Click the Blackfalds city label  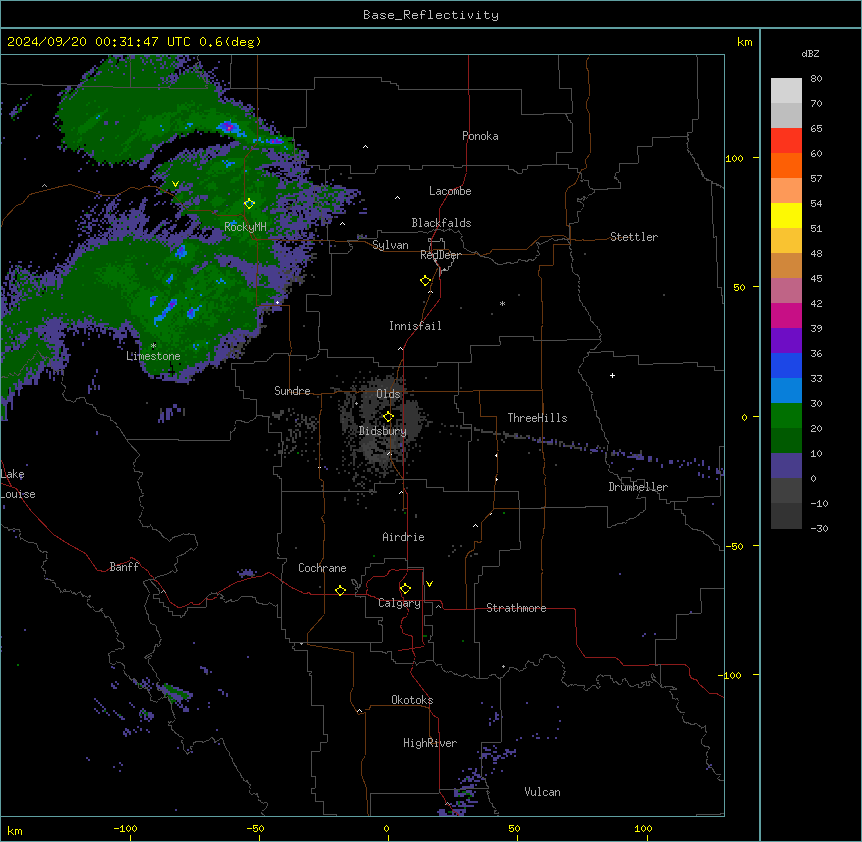[441, 223]
